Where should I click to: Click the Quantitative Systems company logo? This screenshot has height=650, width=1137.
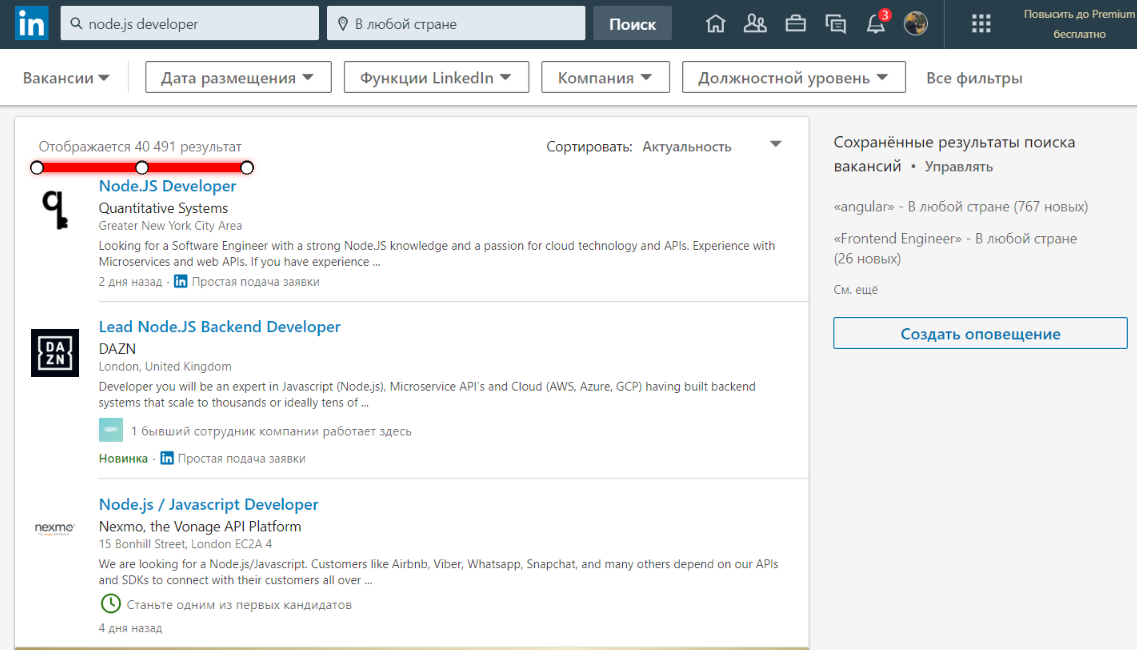[55, 210]
